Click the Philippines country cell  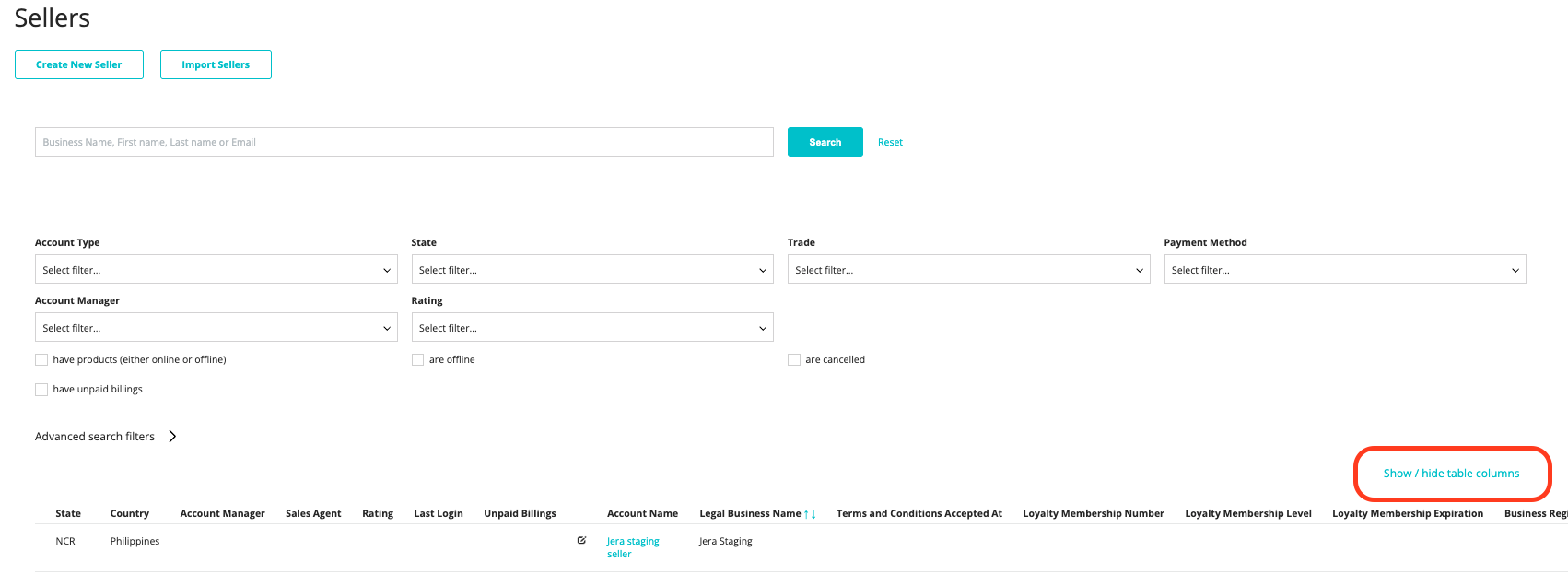(x=135, y=542)
